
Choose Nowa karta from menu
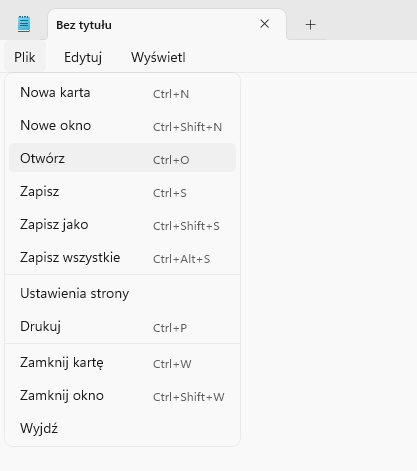click(122, 92)
